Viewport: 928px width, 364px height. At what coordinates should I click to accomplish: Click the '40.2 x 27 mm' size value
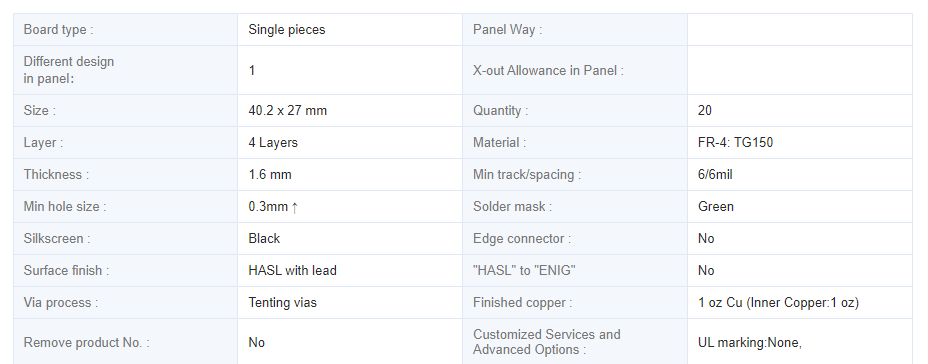[x=288, y=111]
